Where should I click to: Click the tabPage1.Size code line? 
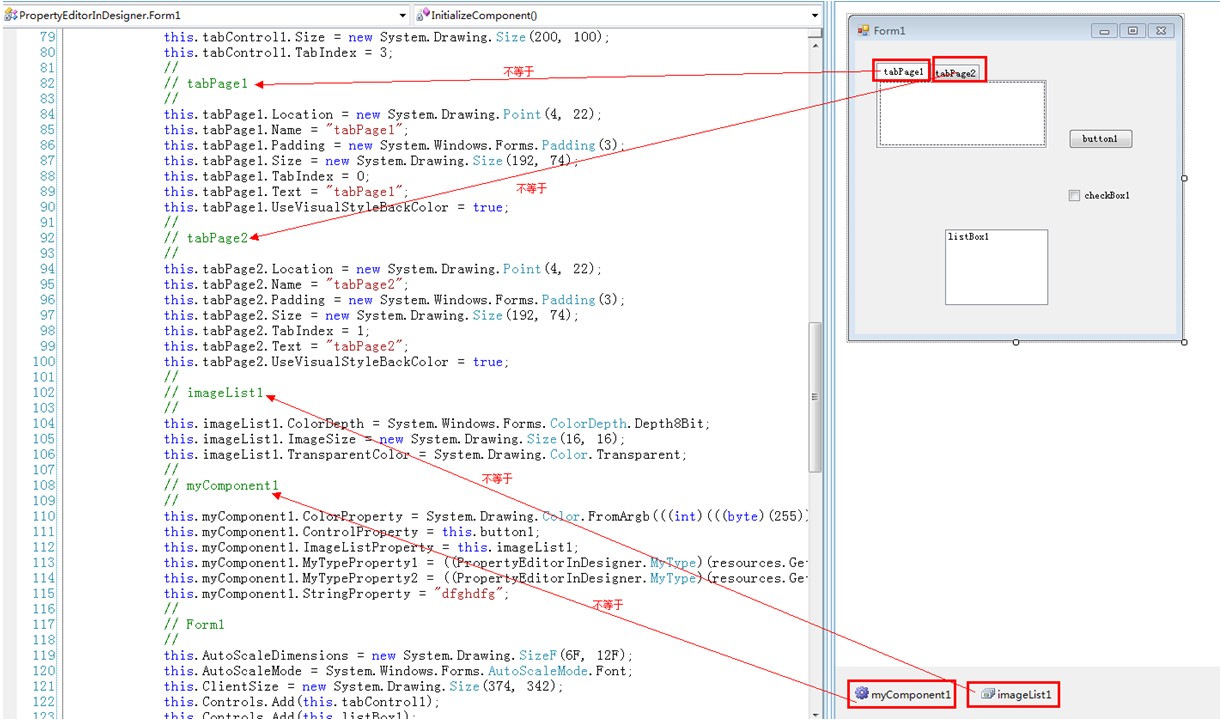[x=372, y=161]
